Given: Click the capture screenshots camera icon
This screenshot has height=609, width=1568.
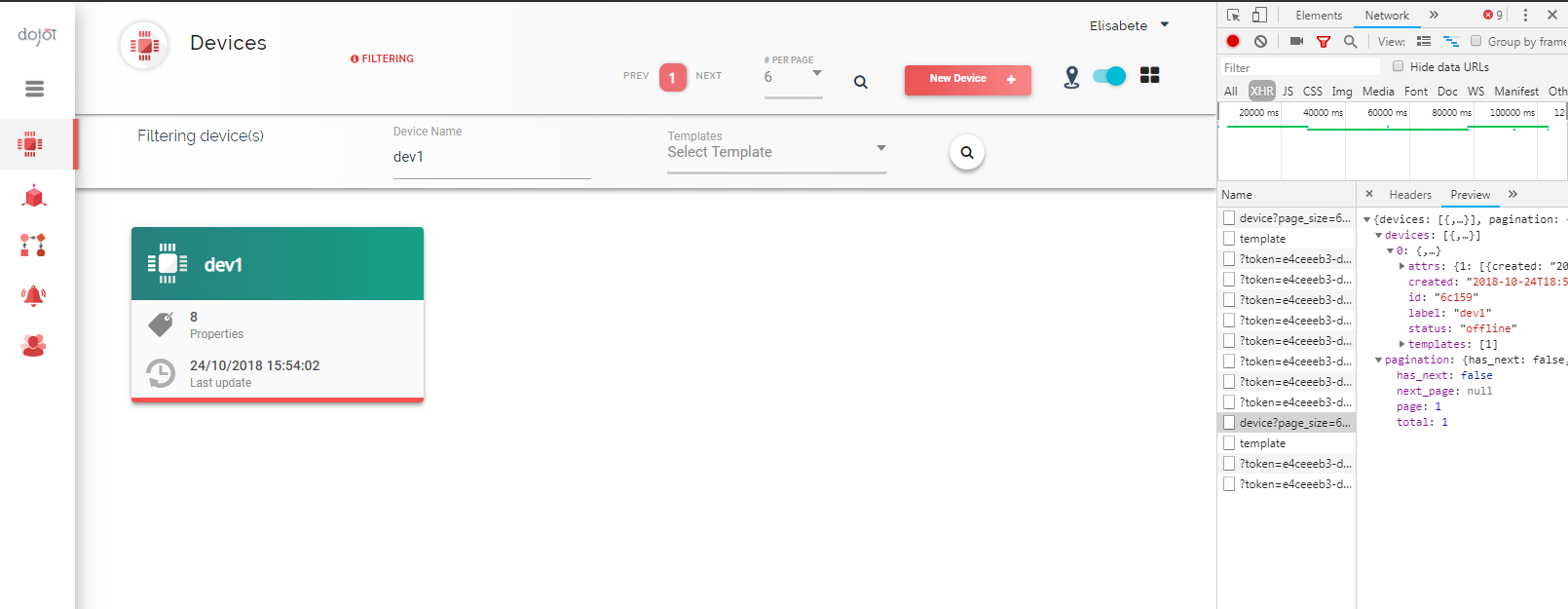Looking at the screenshot, I should 1296,41.
